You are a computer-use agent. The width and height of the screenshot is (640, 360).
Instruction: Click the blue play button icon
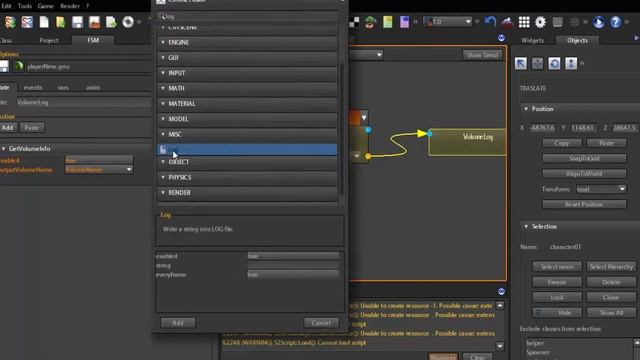pyautogui.click(x=598, y=22)
